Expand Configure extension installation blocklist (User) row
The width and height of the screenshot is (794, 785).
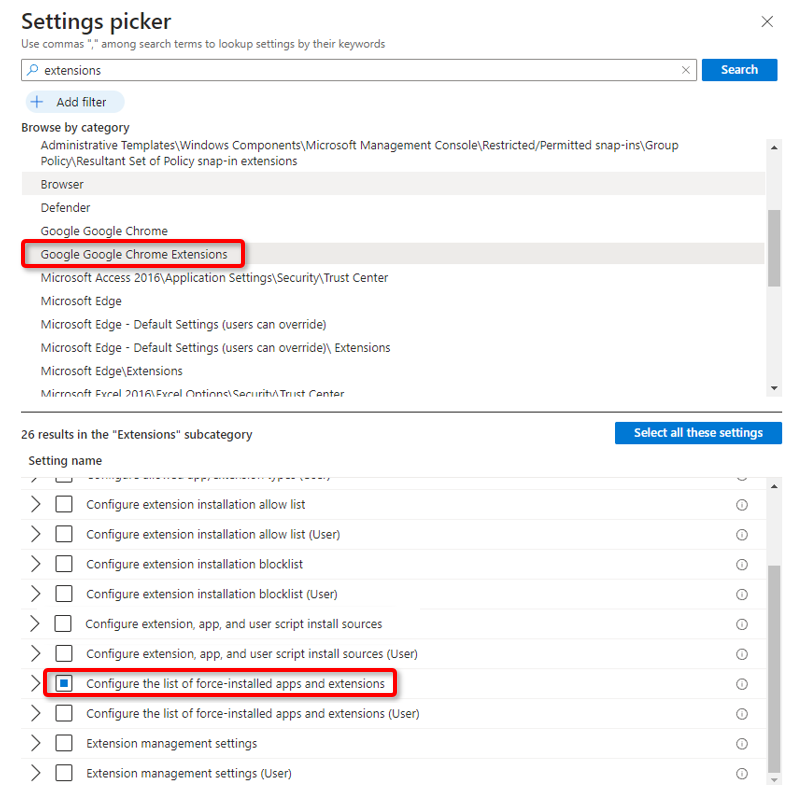pyautogui.click(x=36, y=594)
